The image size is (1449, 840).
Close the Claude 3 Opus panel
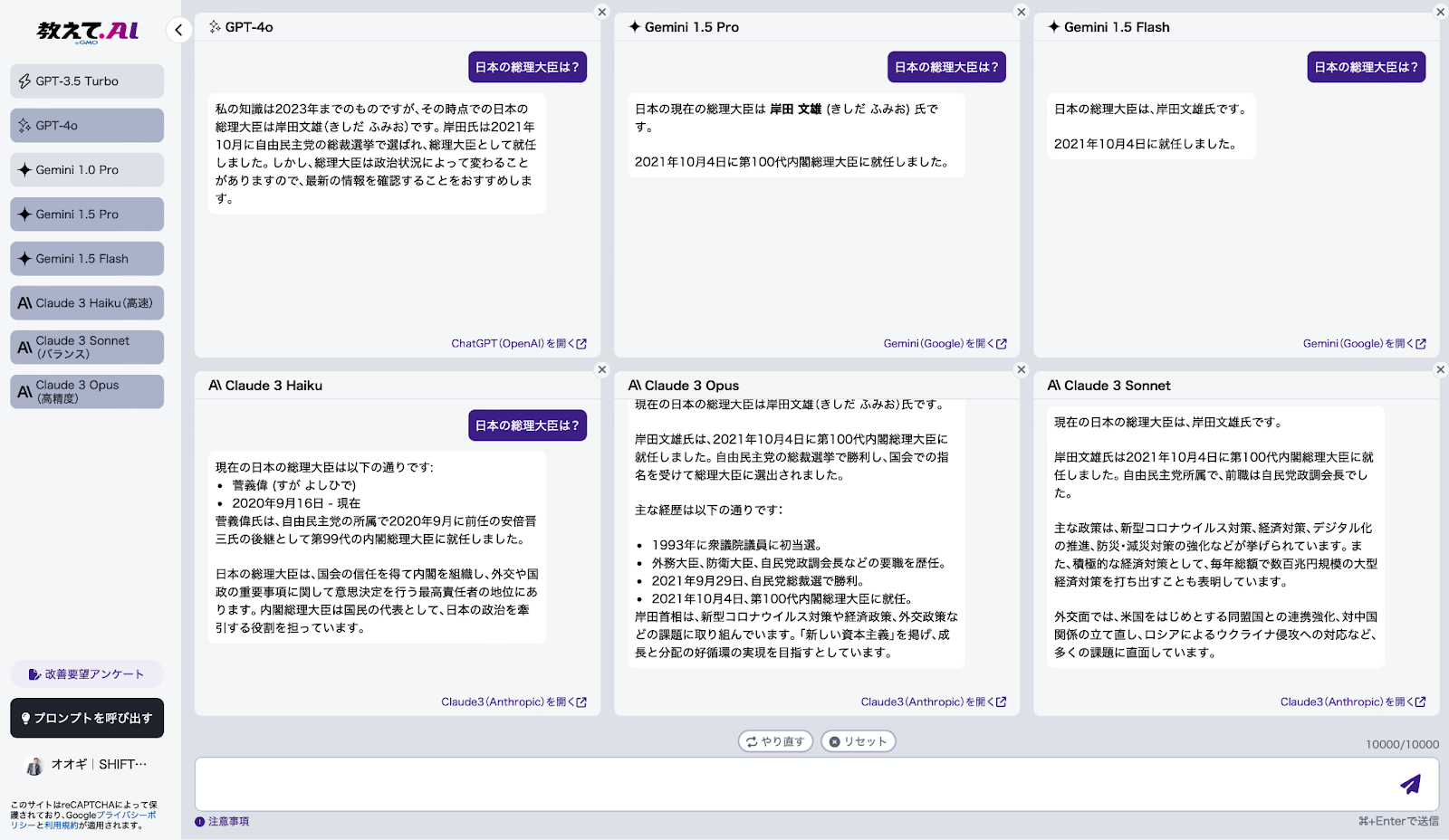click(1021, 369)
